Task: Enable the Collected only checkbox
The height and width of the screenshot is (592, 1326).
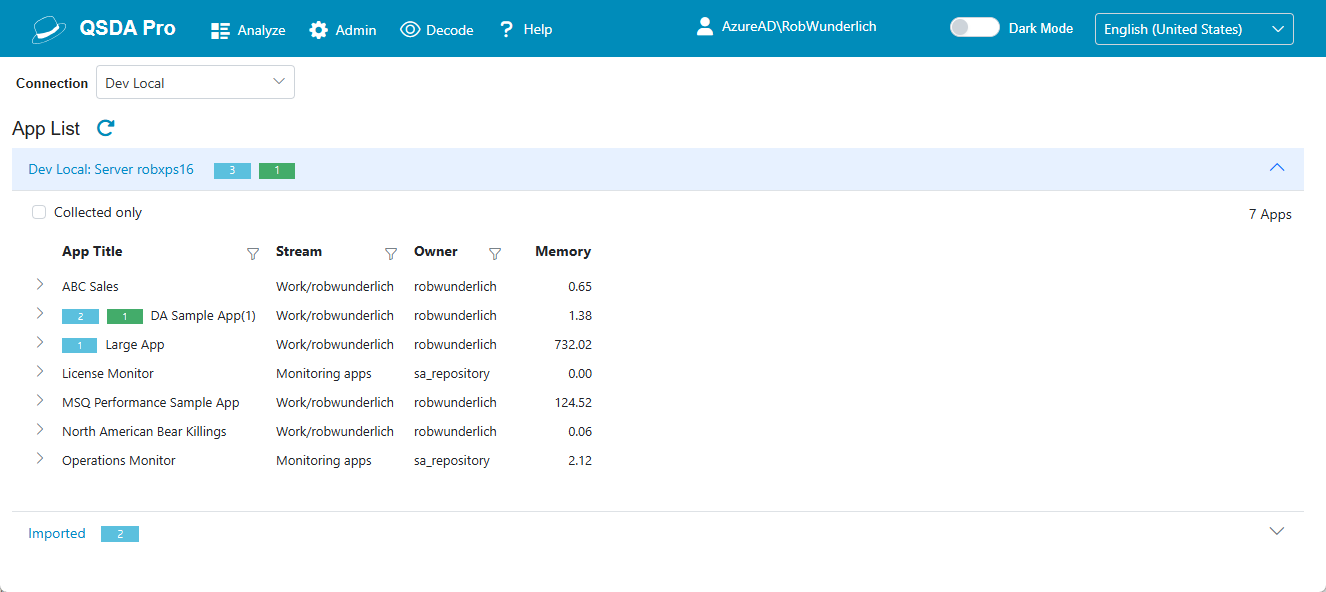Action: click(39, 212)
